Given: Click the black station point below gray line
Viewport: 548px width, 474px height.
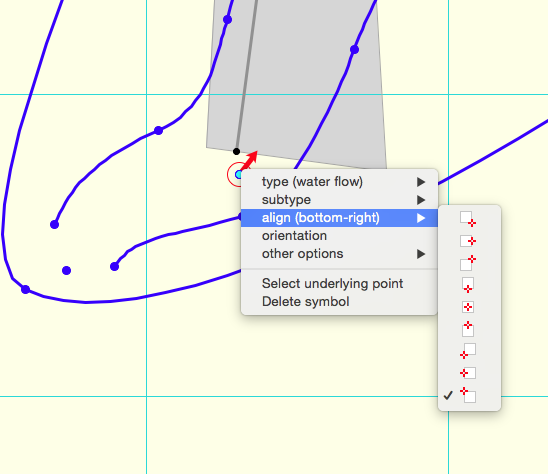Looking at the screenshot, I should pos(236,151).
